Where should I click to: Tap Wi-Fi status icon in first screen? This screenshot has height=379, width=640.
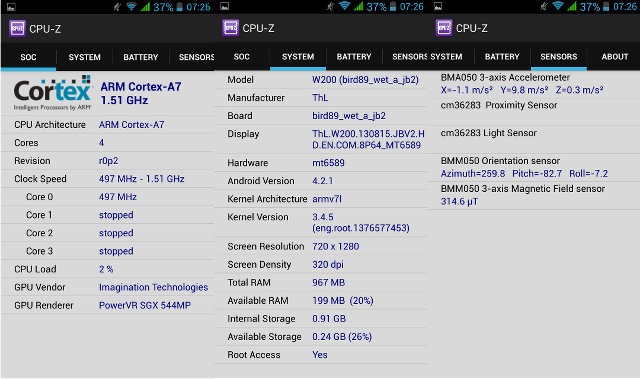131,7
